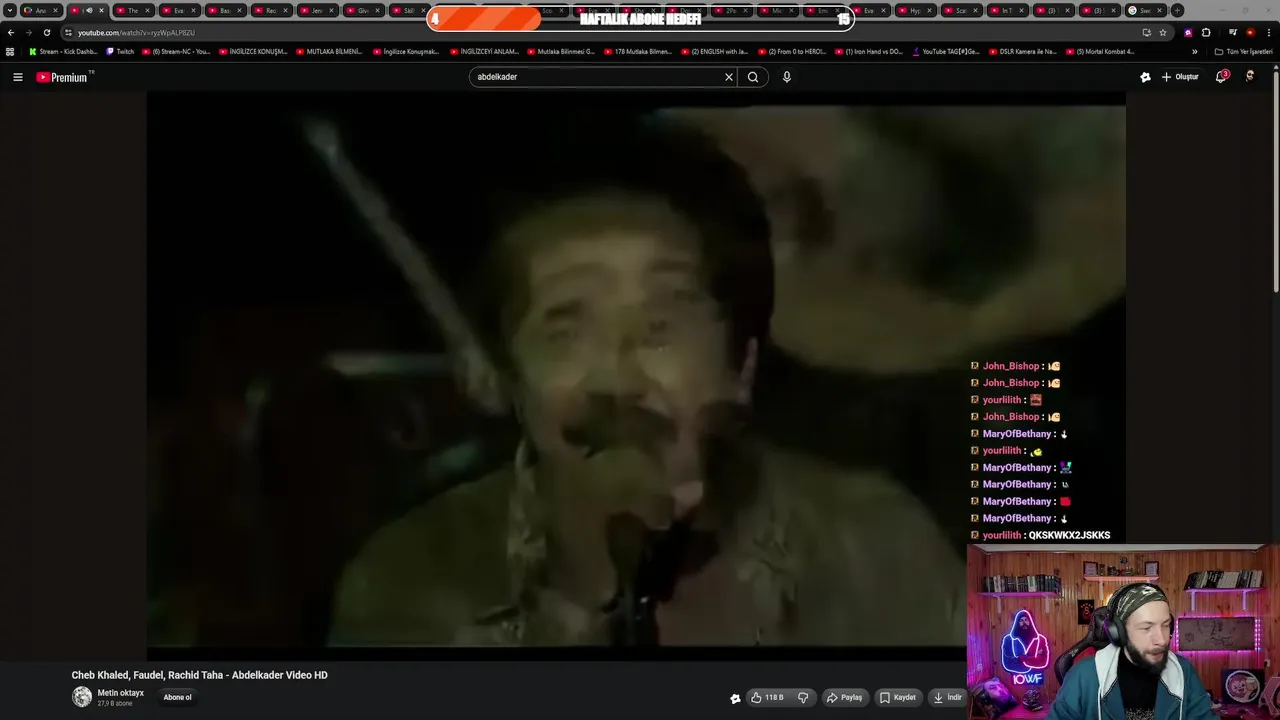Open the İNGİLİZCE KONUŞM... bookmark
The height and width of the screenshot is (720, 1280).
(253, 51)
